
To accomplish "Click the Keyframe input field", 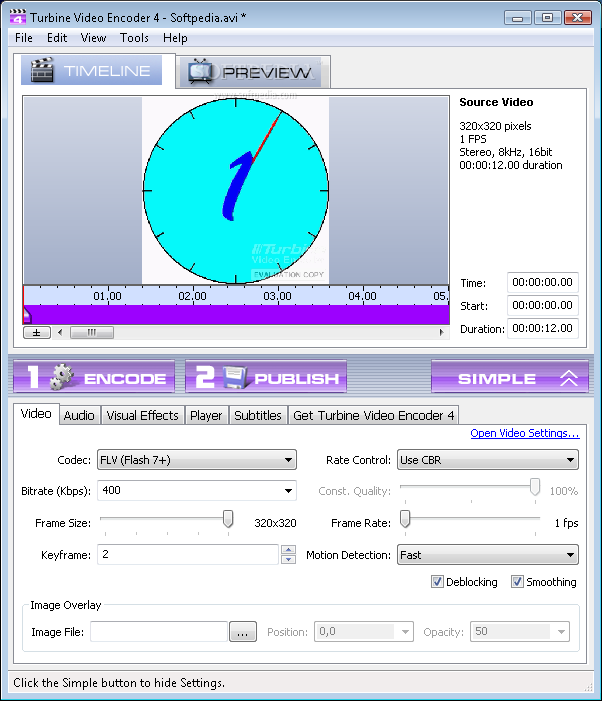I will pos(188,554).
